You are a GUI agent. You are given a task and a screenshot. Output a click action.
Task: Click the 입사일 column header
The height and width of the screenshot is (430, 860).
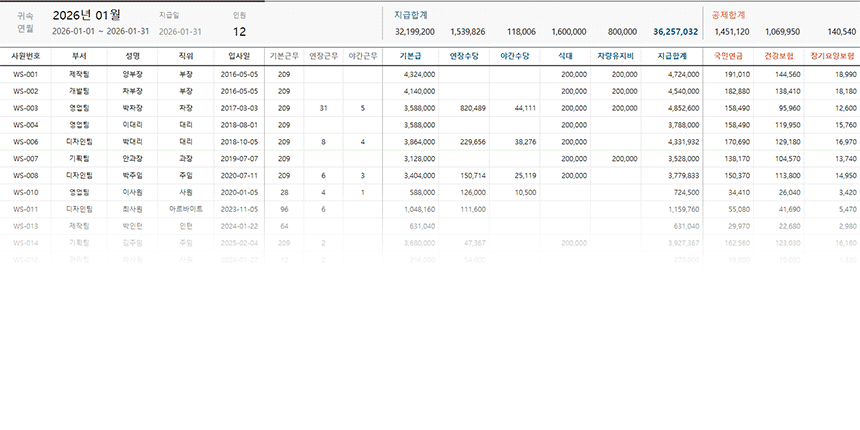(x=239, y=56)
